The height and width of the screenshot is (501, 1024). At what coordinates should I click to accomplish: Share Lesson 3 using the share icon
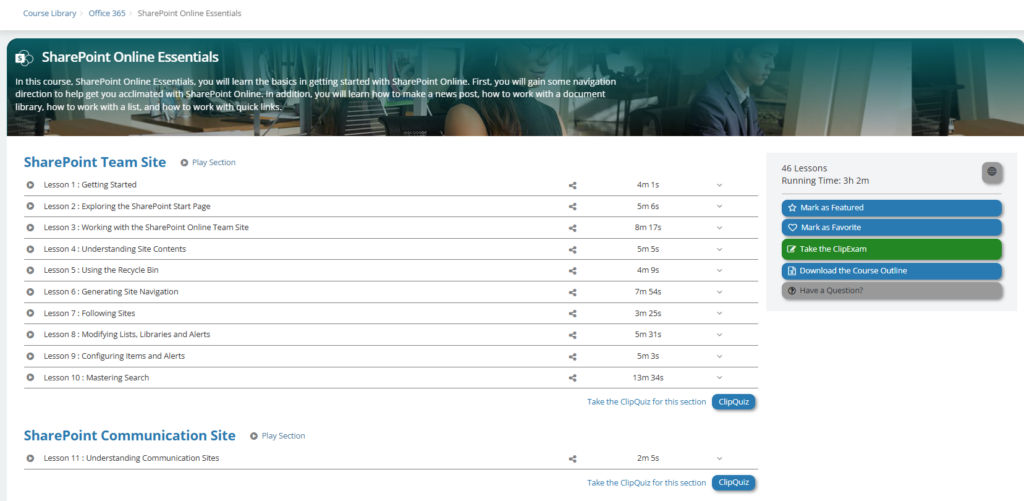573,229
